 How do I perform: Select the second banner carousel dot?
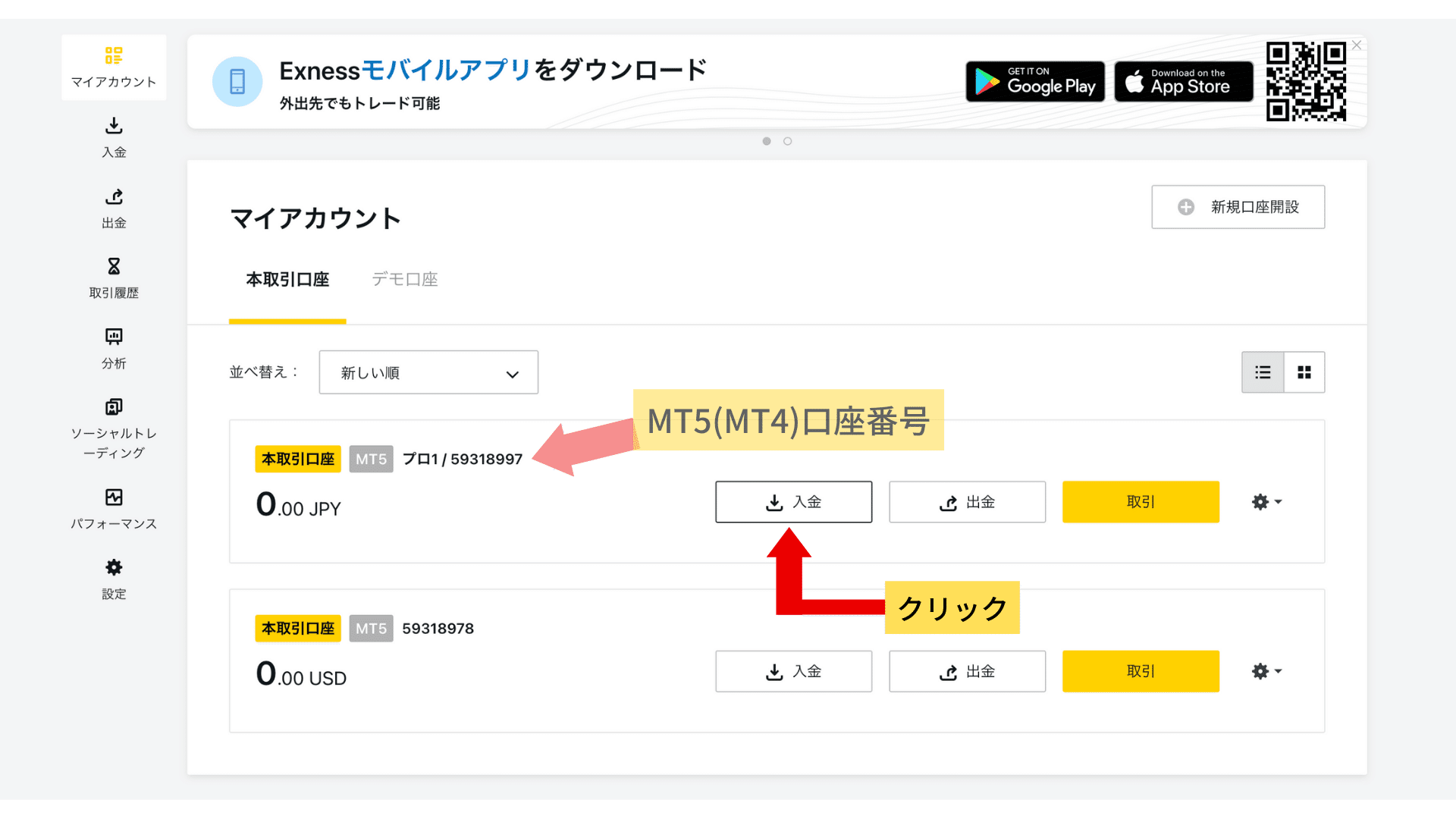[788, 141]
